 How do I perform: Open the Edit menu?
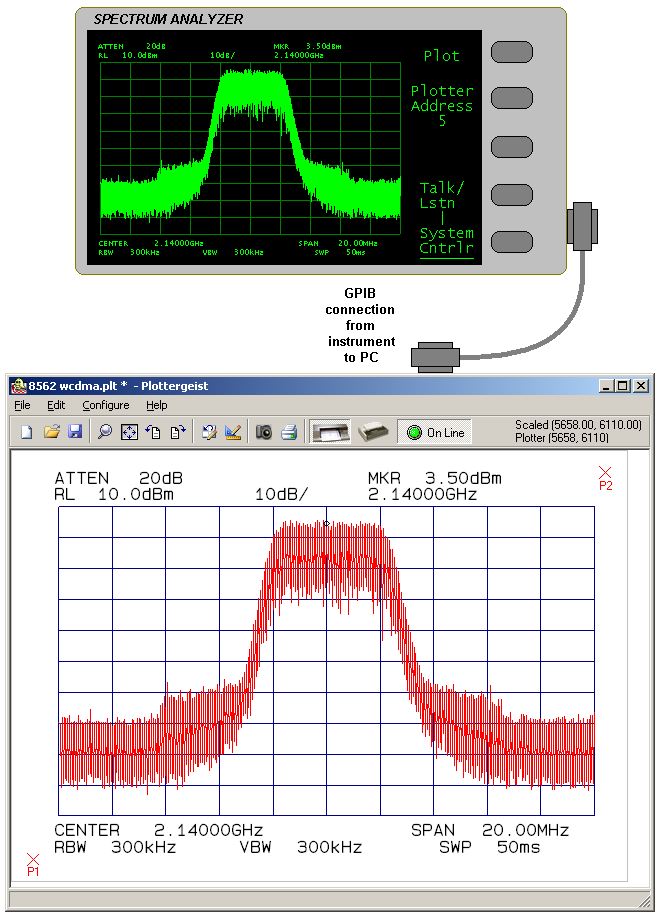click(x=56, y=405)
